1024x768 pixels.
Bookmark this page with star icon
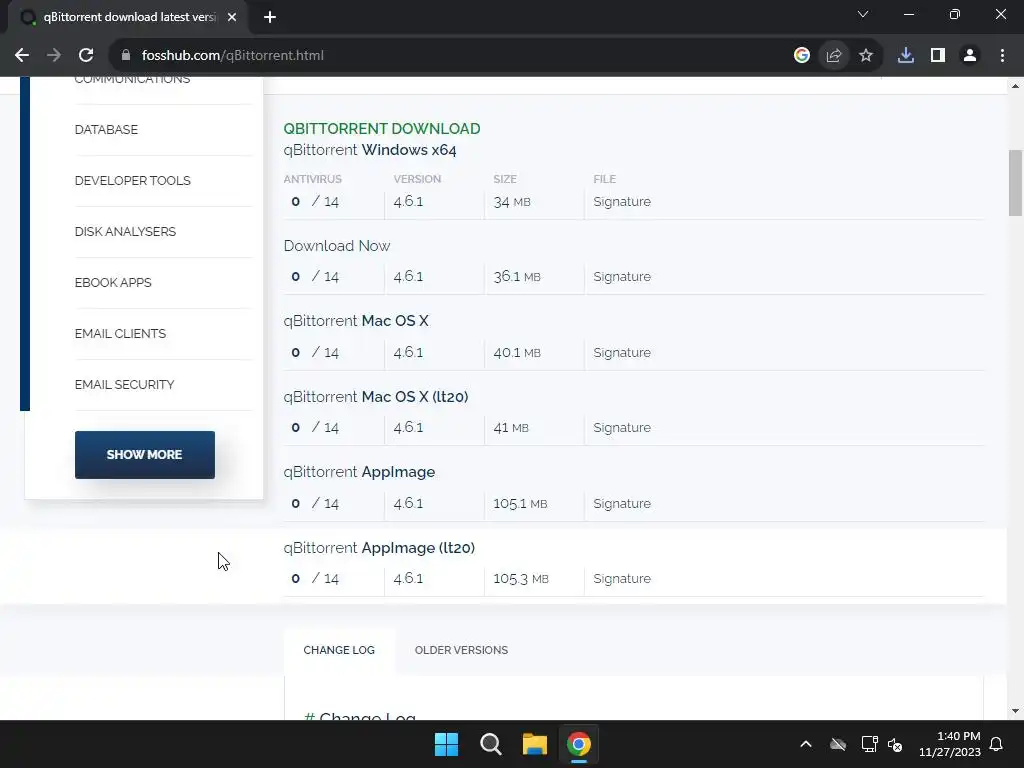(866, 56)
